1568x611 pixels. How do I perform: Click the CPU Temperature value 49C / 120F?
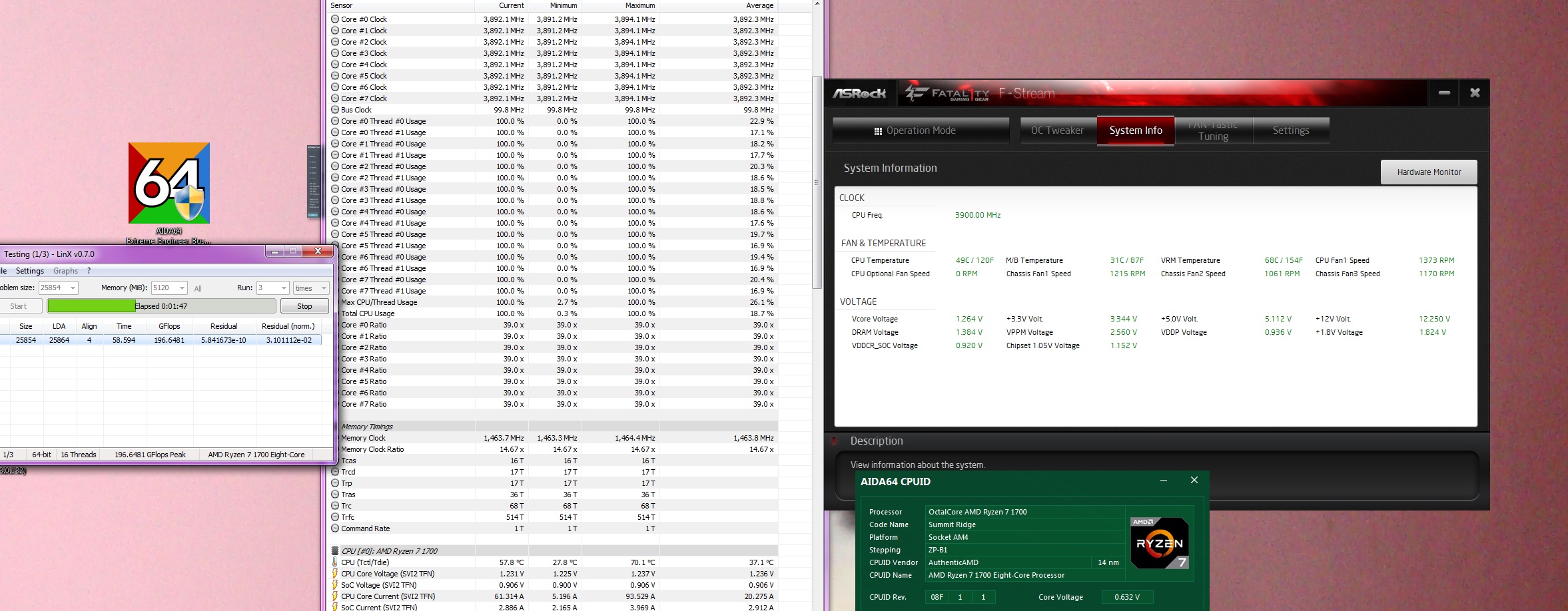point(975,260)
